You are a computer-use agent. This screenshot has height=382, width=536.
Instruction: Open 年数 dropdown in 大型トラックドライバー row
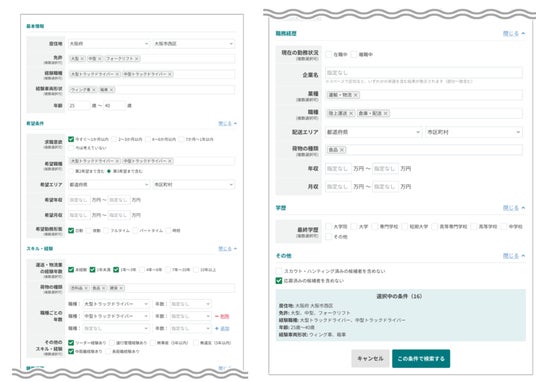[190, 304]
